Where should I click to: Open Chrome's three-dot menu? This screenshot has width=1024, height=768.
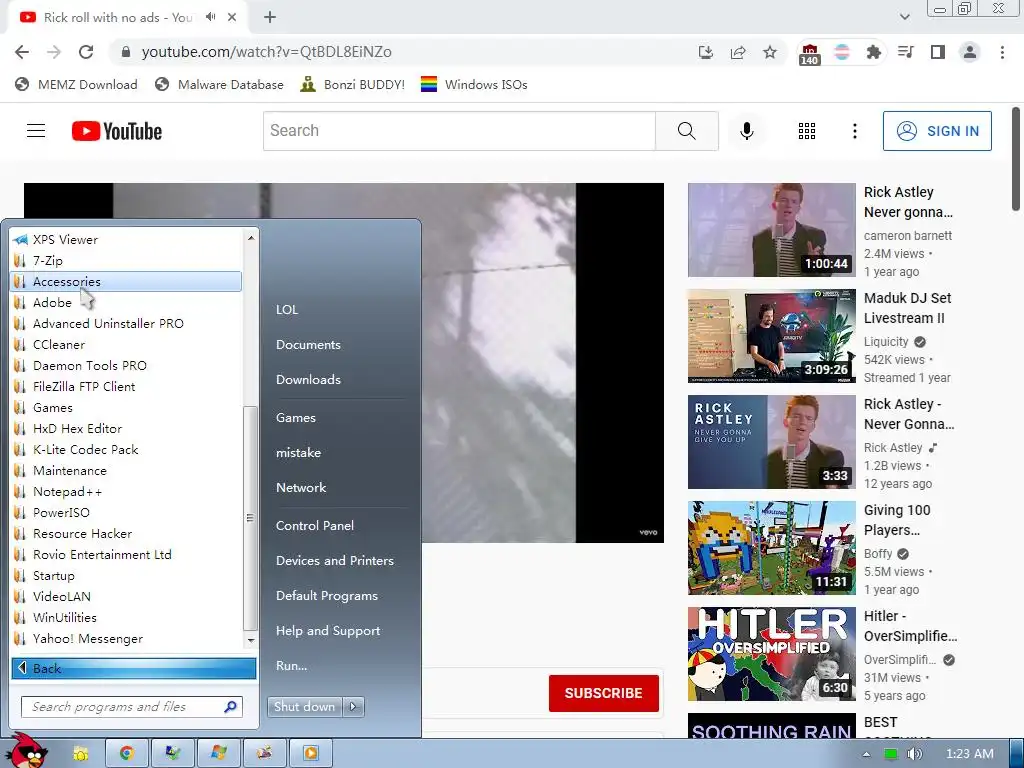coord(1002,52)
